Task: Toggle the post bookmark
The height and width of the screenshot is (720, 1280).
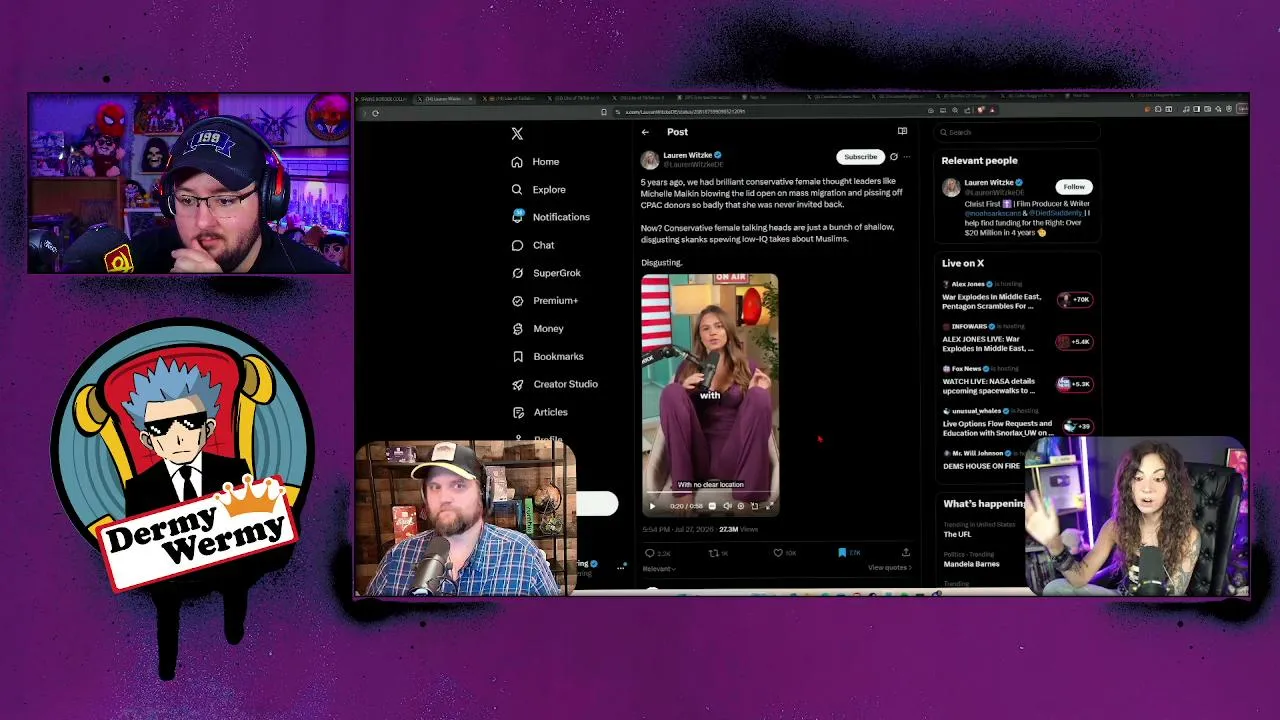Action: 848,553
